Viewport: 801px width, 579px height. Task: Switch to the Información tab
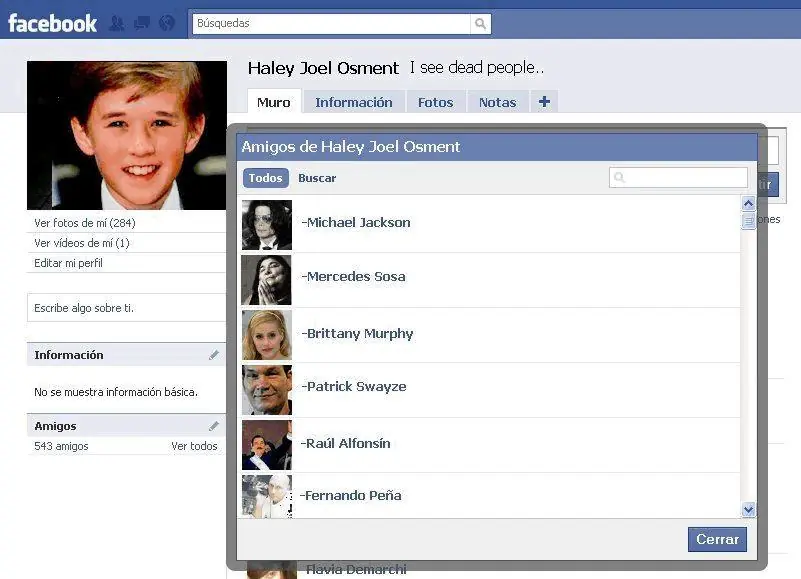coord(354,102)
